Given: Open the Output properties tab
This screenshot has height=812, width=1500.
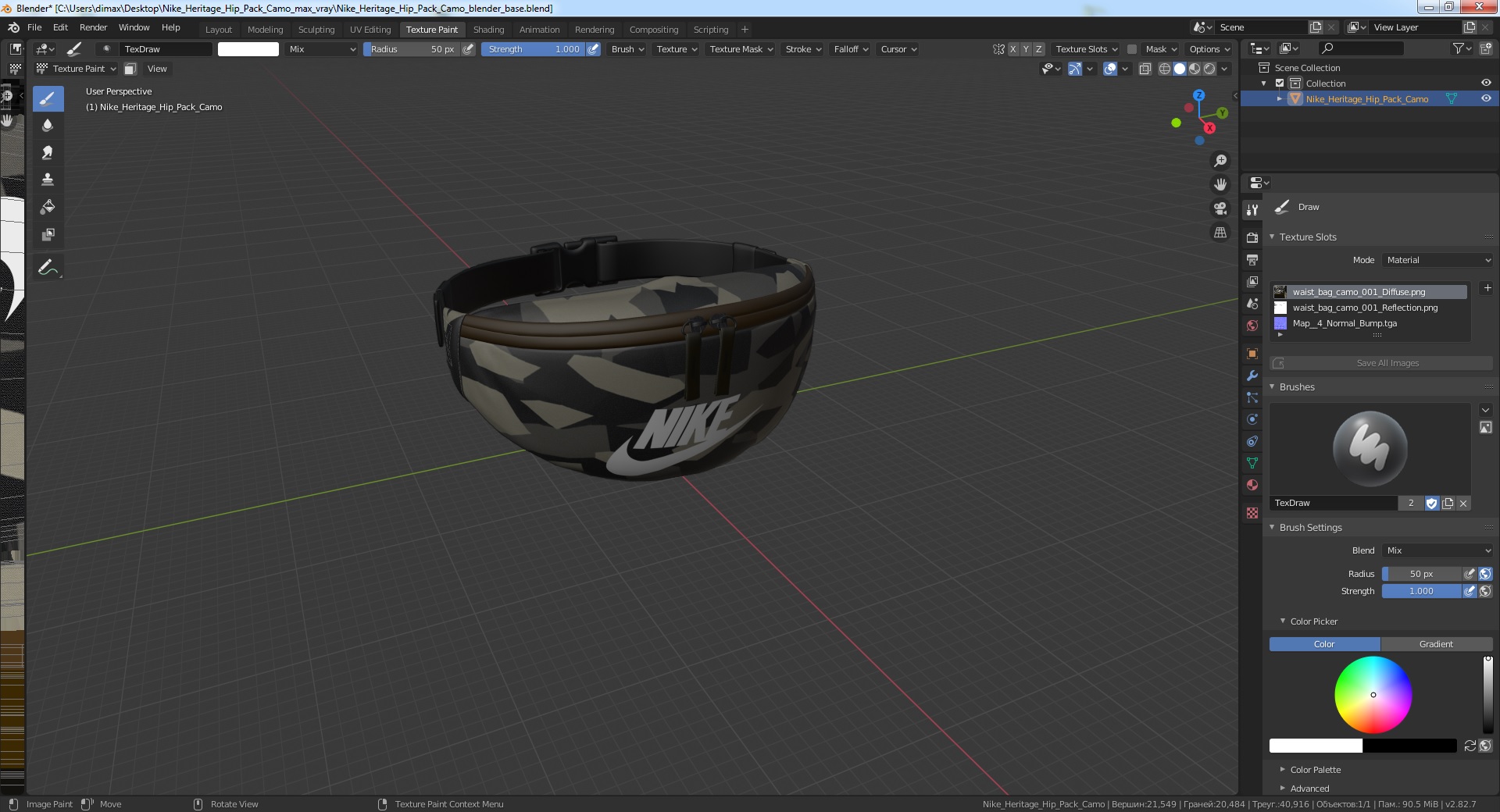Looking at the screenshot, I should coord(1252,259).
